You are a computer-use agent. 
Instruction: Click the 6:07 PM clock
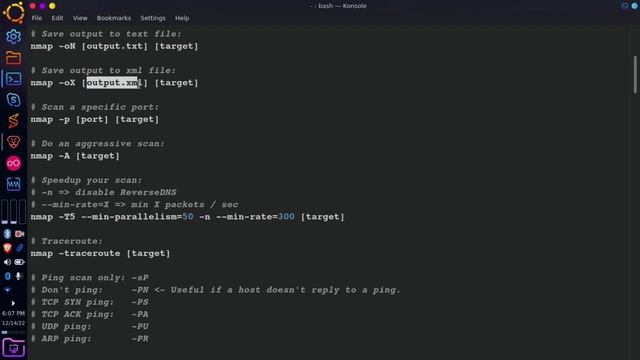pyautogui.click(x=13, y=313)
